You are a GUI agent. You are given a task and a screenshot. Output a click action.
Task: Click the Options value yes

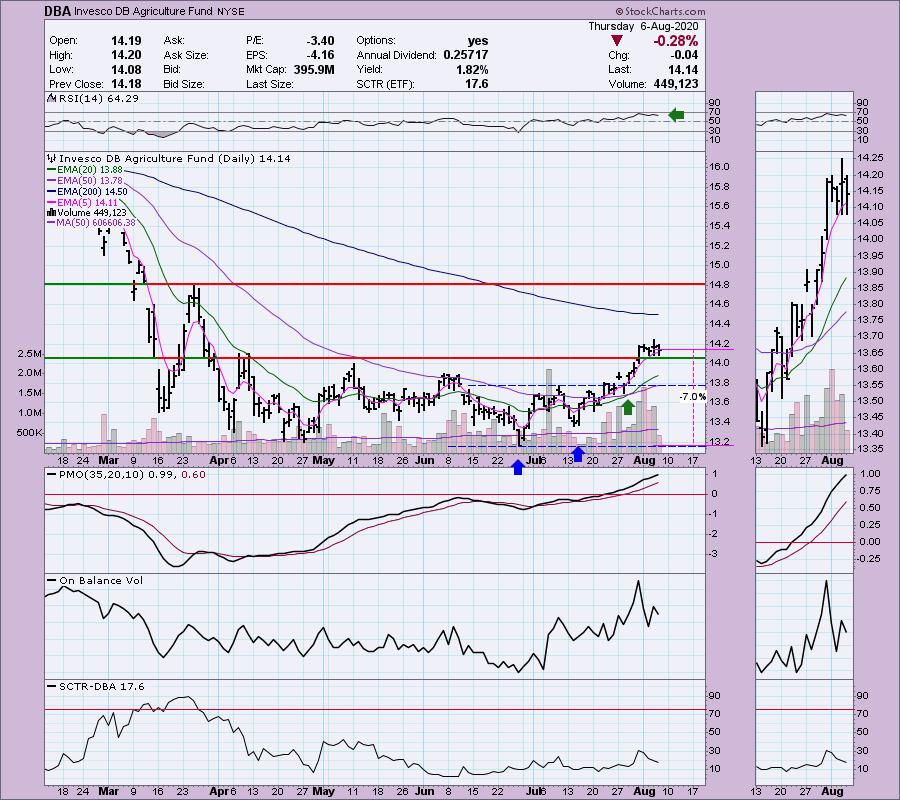(x=478, y=41)
